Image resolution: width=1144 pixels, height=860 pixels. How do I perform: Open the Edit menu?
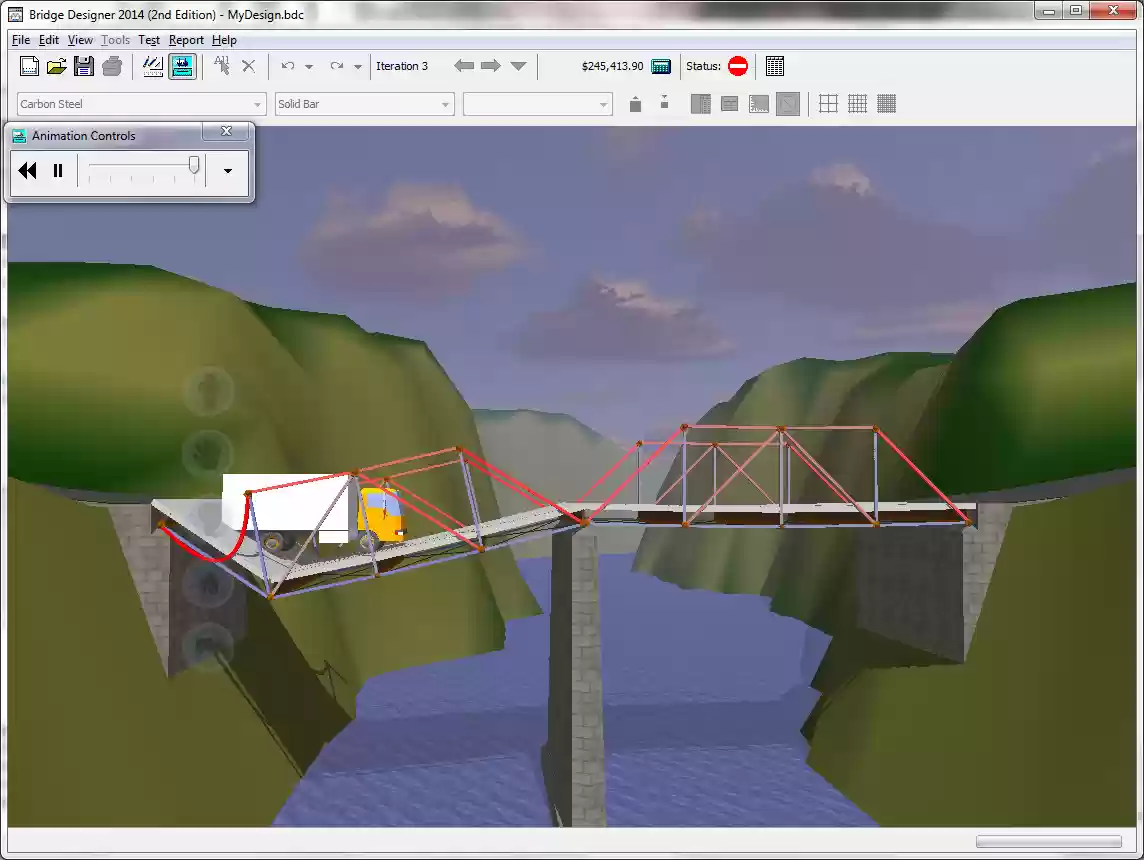tap(49, 40)
